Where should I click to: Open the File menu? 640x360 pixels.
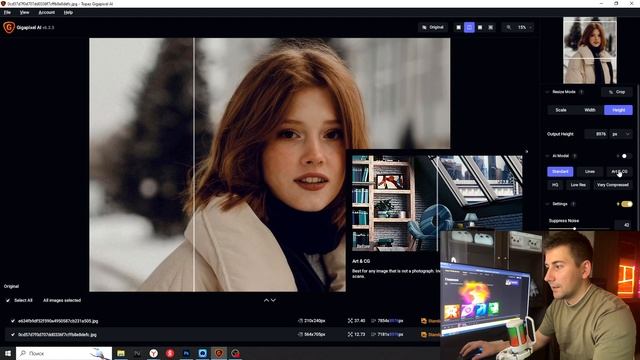pyautogui.click(x=7, y=13)
